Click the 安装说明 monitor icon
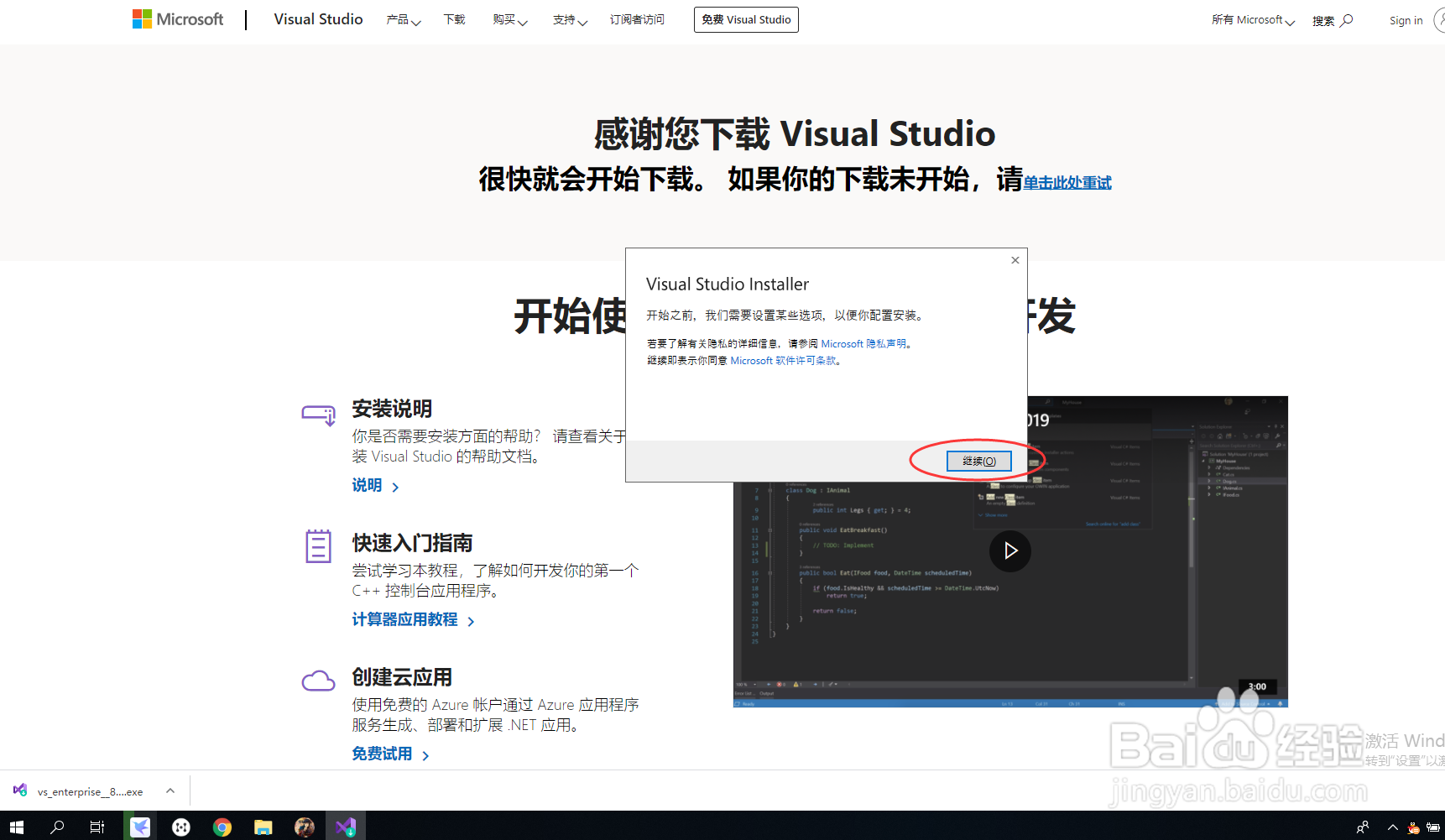Viewport: 1445px width, 840px height. tap(319, 415)
